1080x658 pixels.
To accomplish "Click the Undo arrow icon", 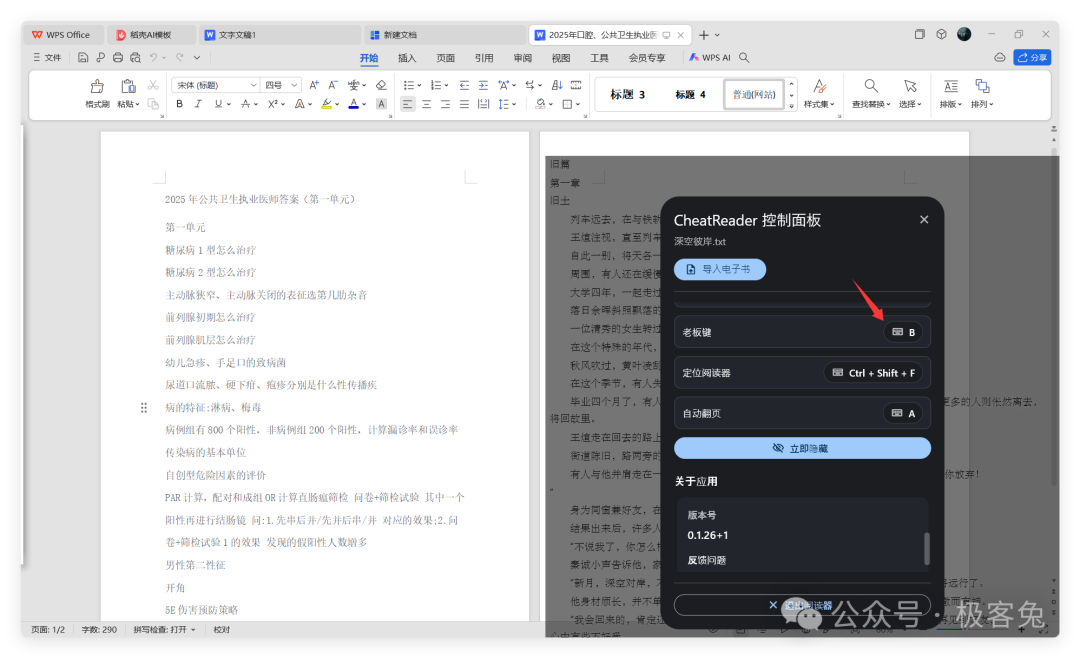I will point(154,58).
